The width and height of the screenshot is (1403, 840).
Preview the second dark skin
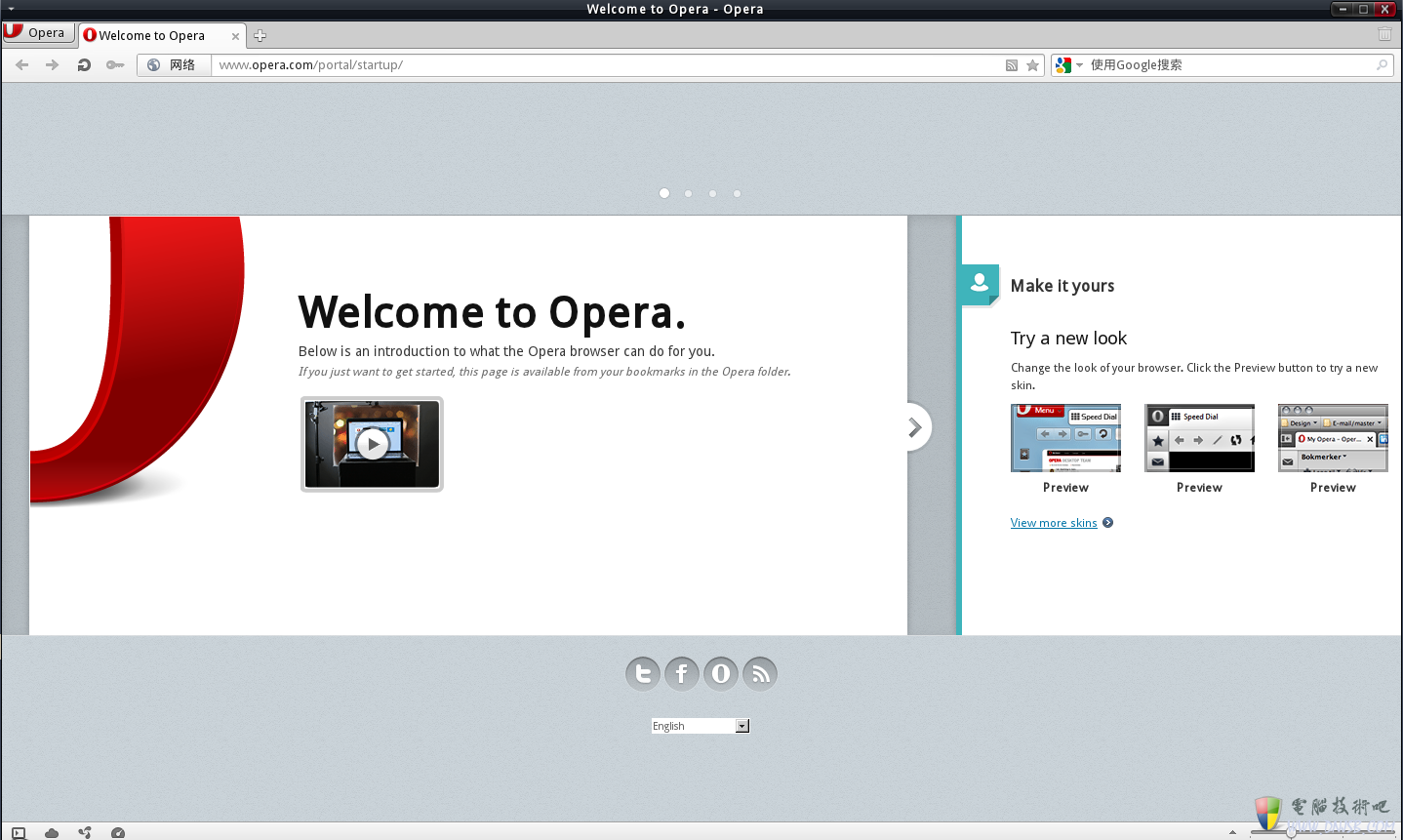pos(1199,488)
